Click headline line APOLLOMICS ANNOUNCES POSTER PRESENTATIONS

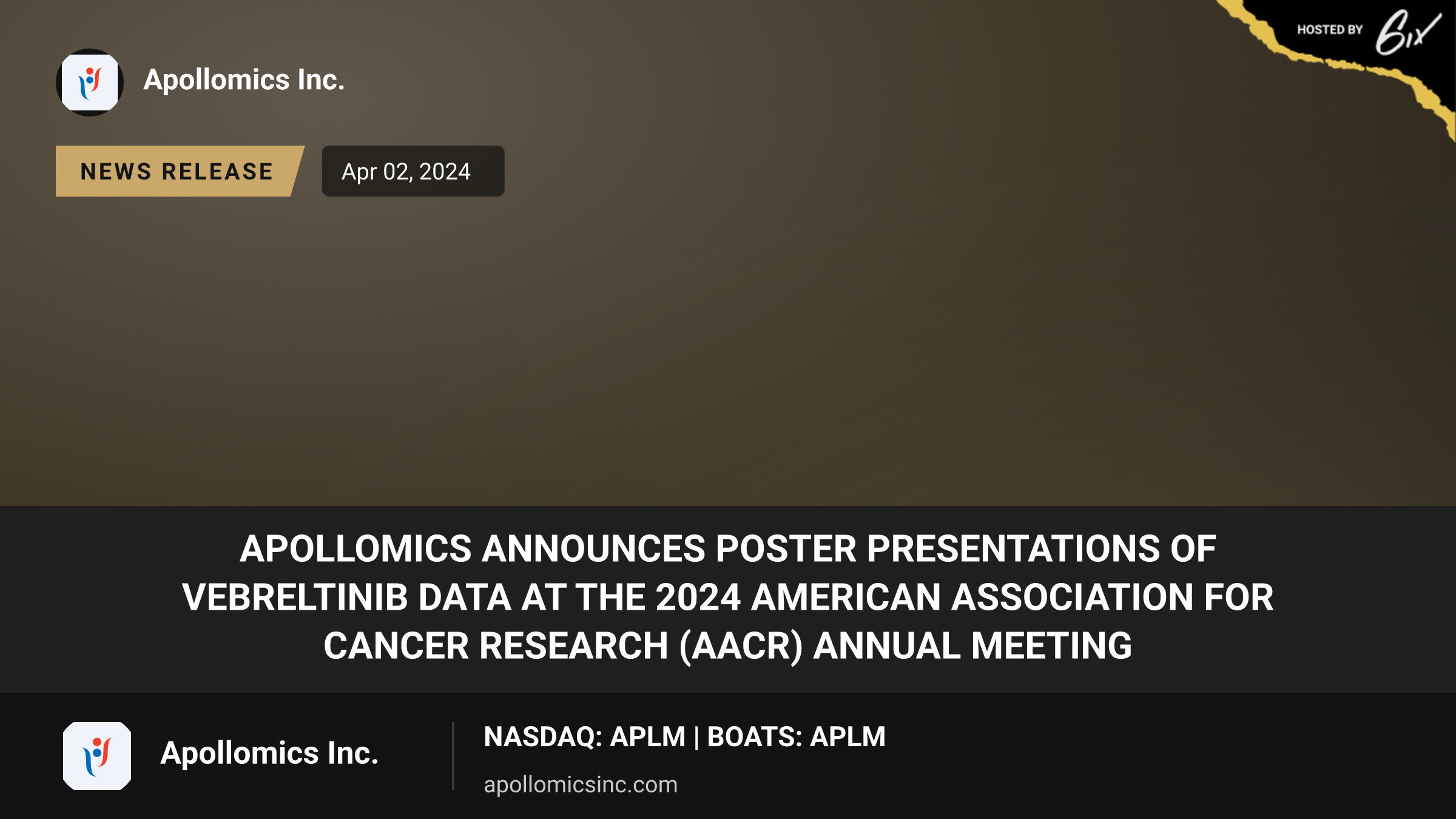click(x=728, y=549)
